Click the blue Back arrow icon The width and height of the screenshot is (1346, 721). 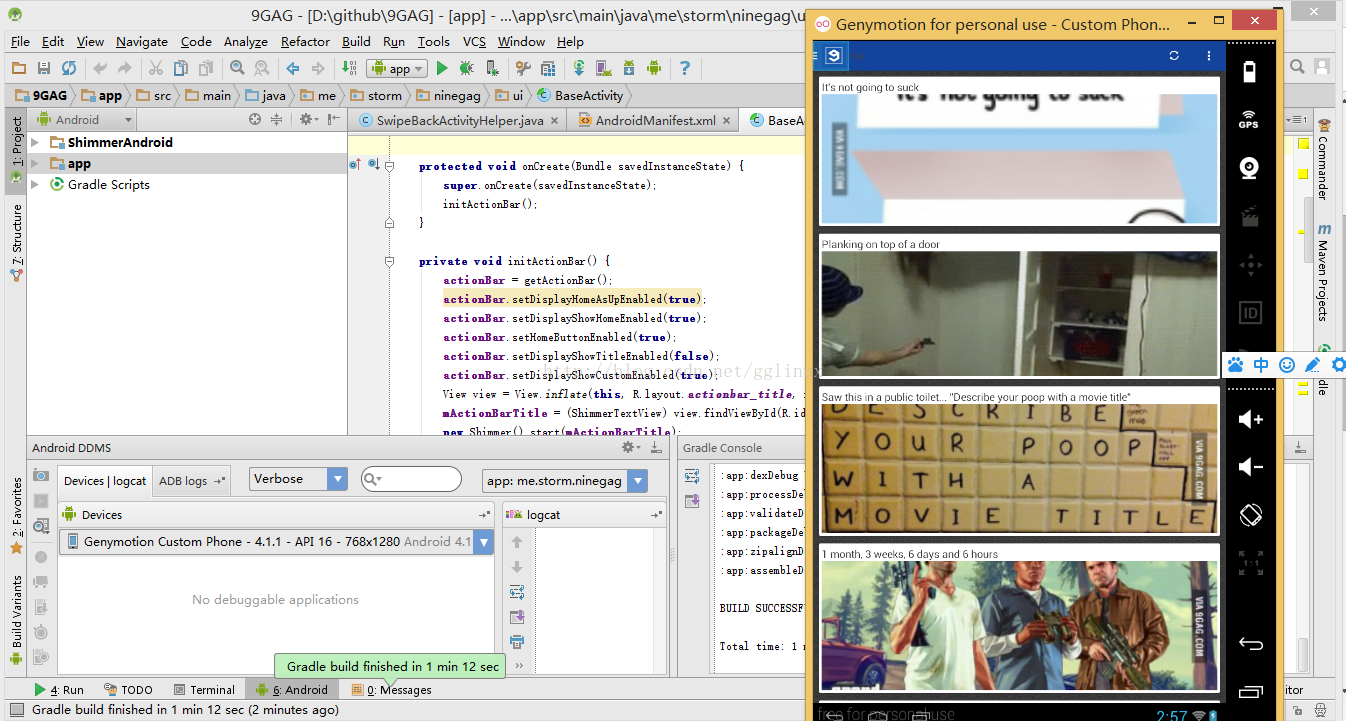coord(293,68)
